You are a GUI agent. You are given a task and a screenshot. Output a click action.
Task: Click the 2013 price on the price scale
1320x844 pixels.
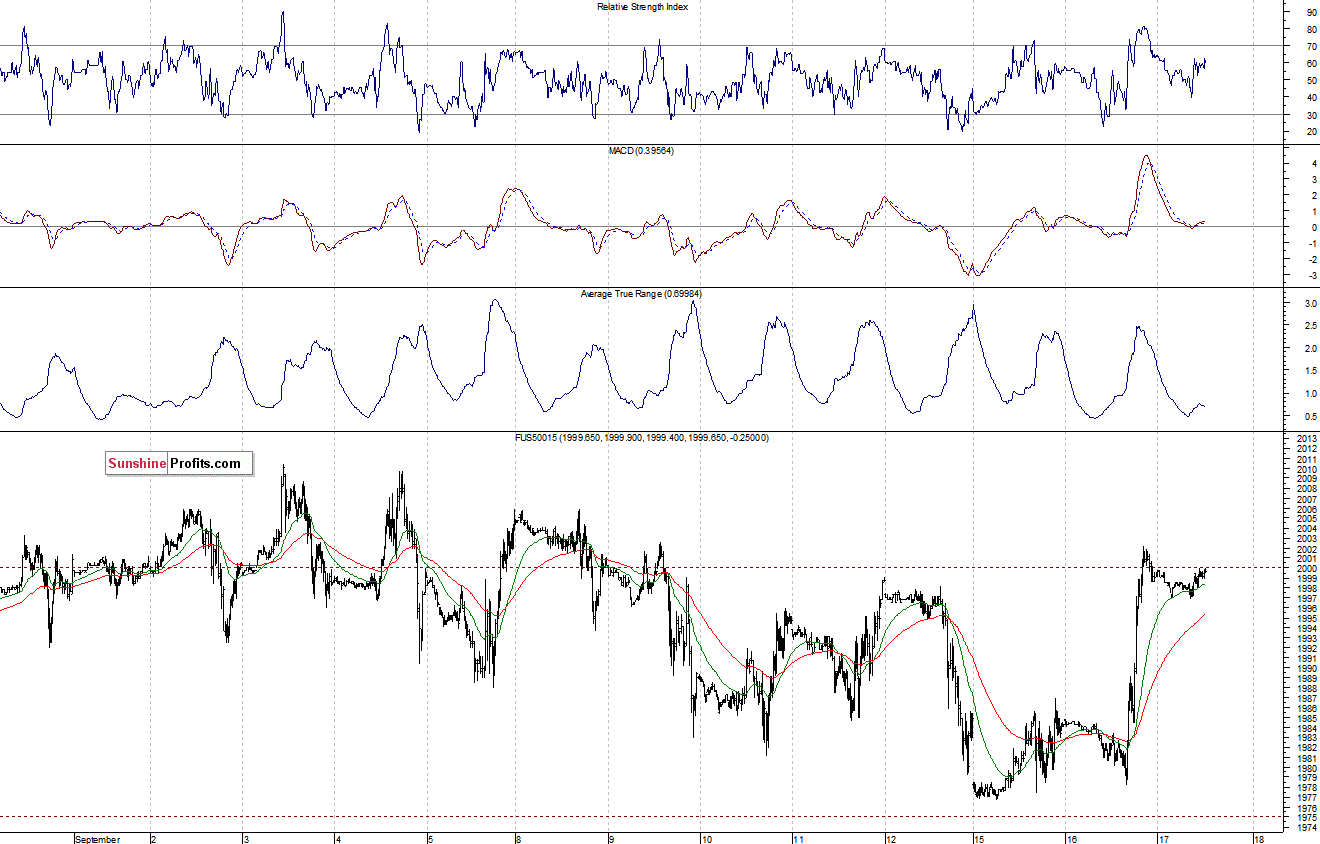[x=1306, y=439]
